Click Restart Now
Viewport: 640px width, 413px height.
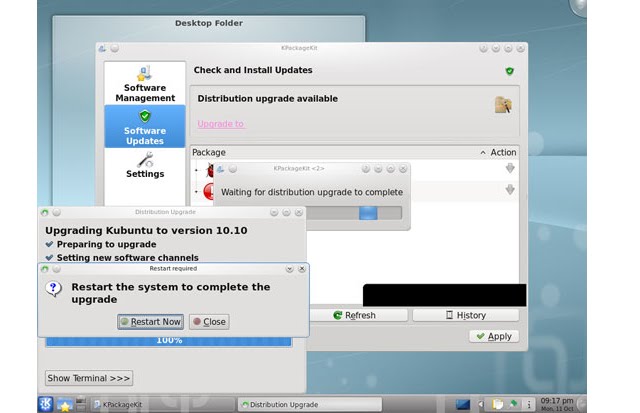pyautogui.click(x=151, y=322)
